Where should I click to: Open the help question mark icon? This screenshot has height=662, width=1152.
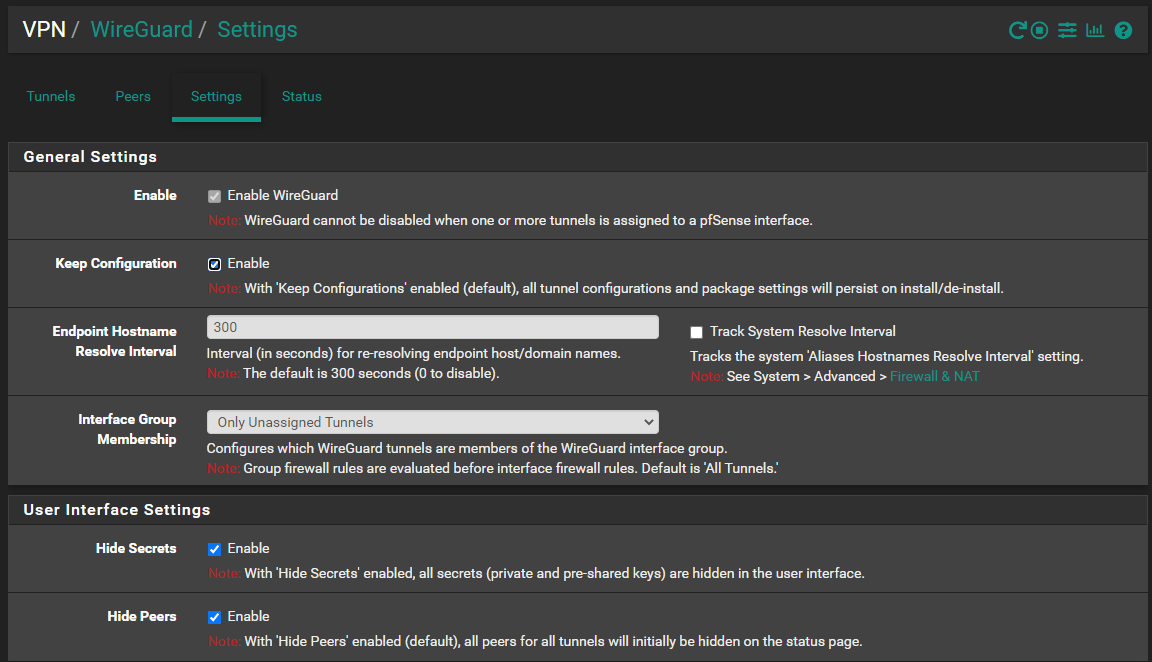coord(1123,30)
